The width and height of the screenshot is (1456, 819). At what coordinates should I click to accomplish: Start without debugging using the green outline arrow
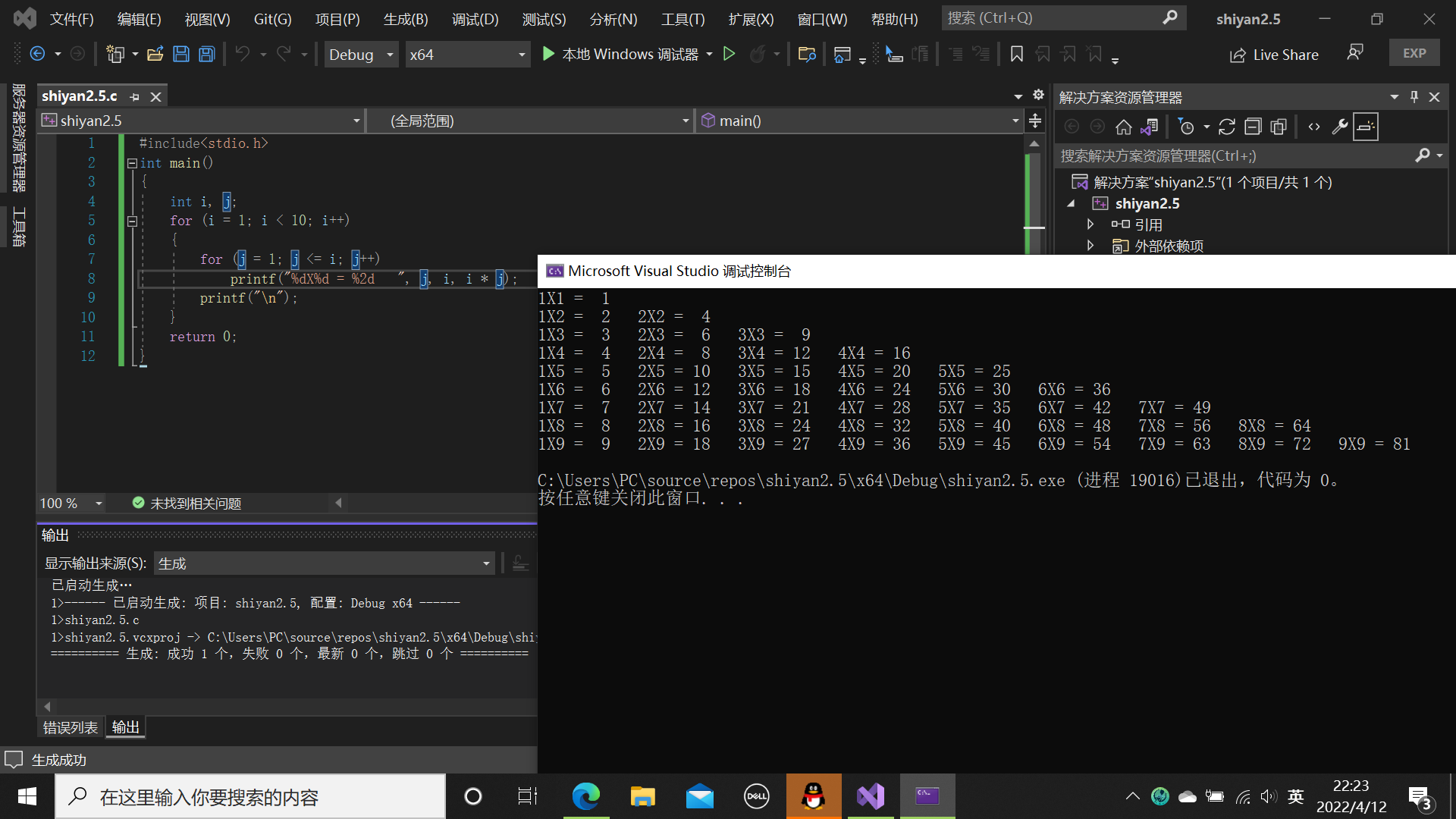tap(729, 54)
